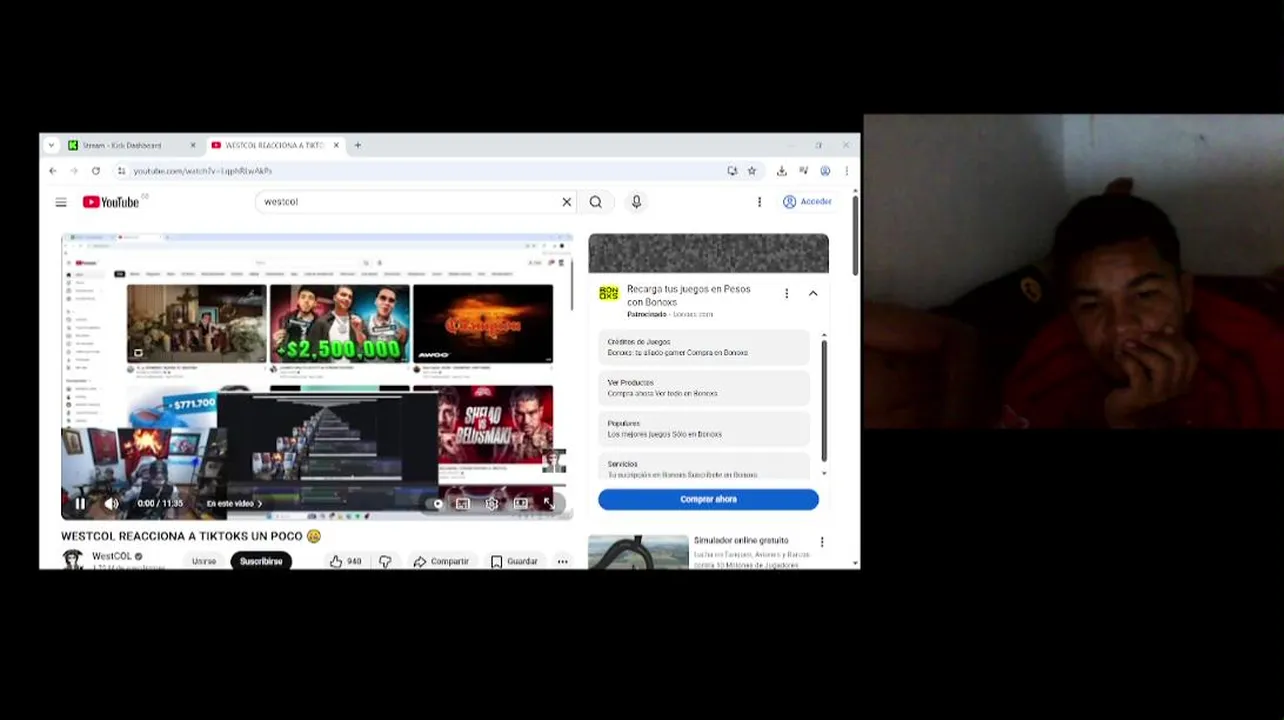
Task: Share the video with Compartir
Action: click(x=441, y=561)
